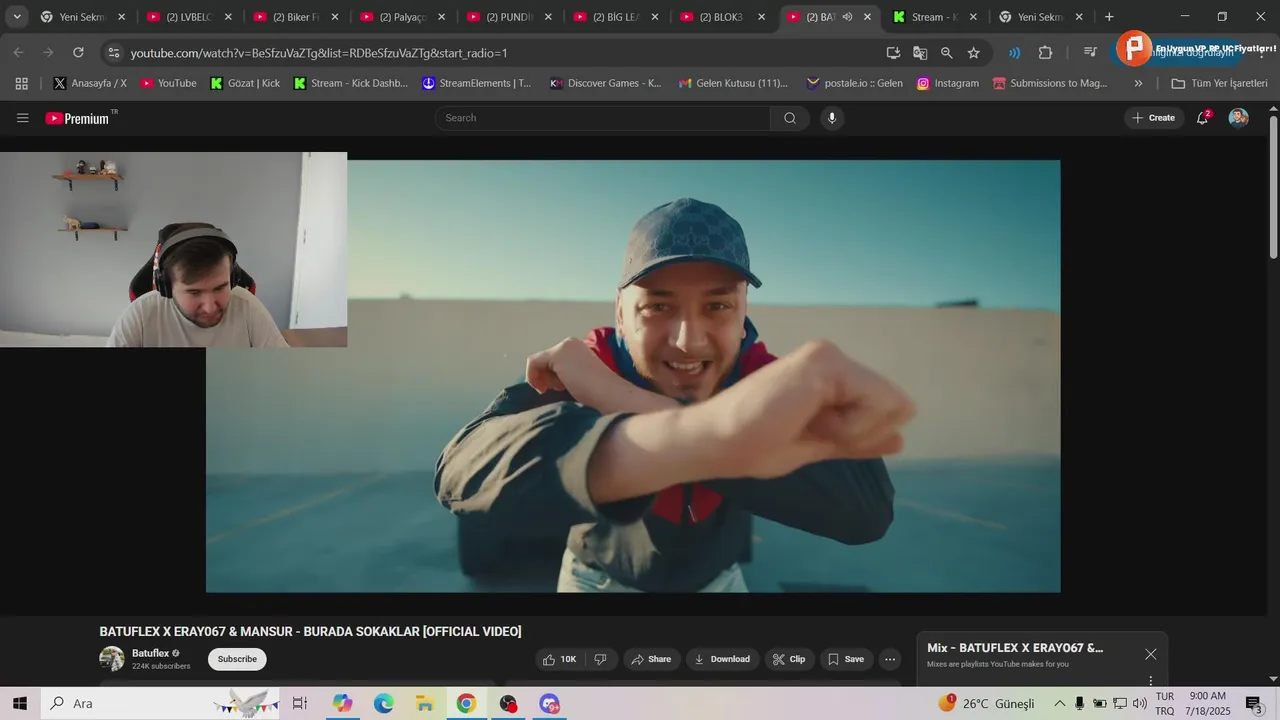Screen dimensions: 1280x720
Task: Mute the playing BAT tab speaker icon
Action: (x=847, y=17)
